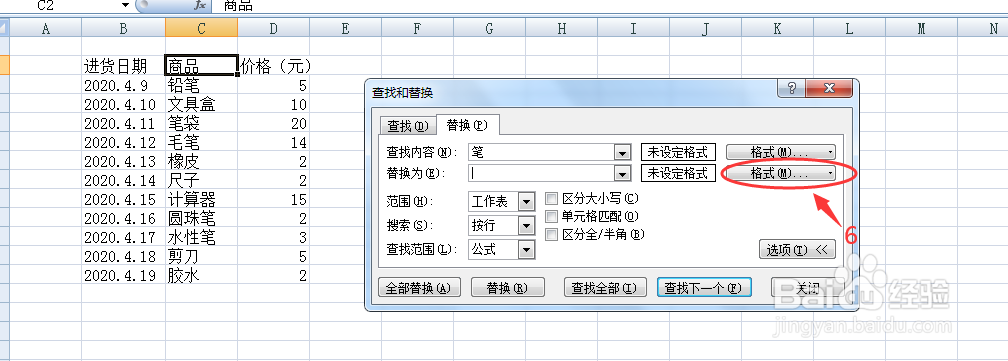Screen dimensions: 1008x361
Task: Select column K header
Action: pos(777,28)
